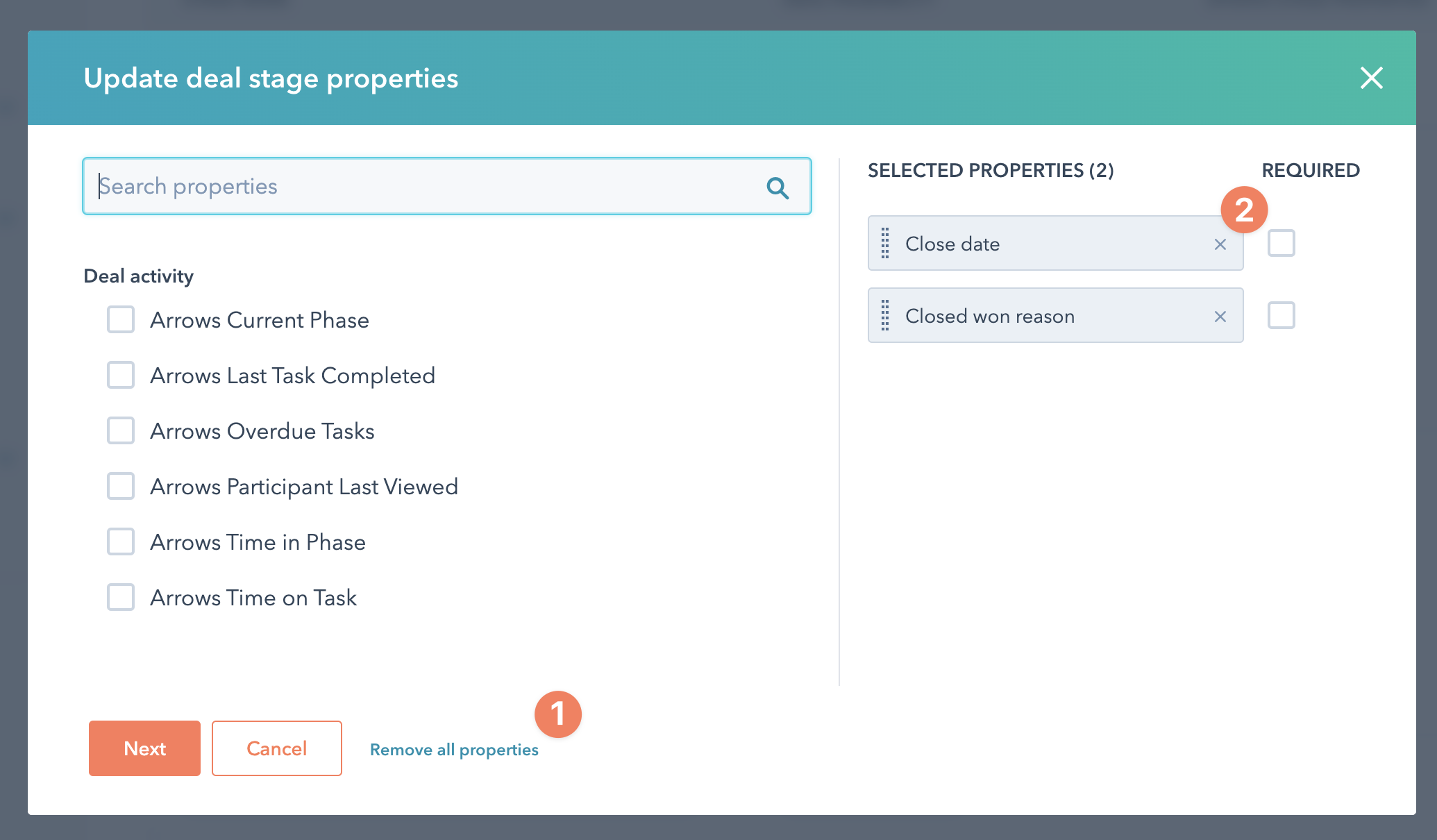Focus the Search properties input field

tap(423, 187)
